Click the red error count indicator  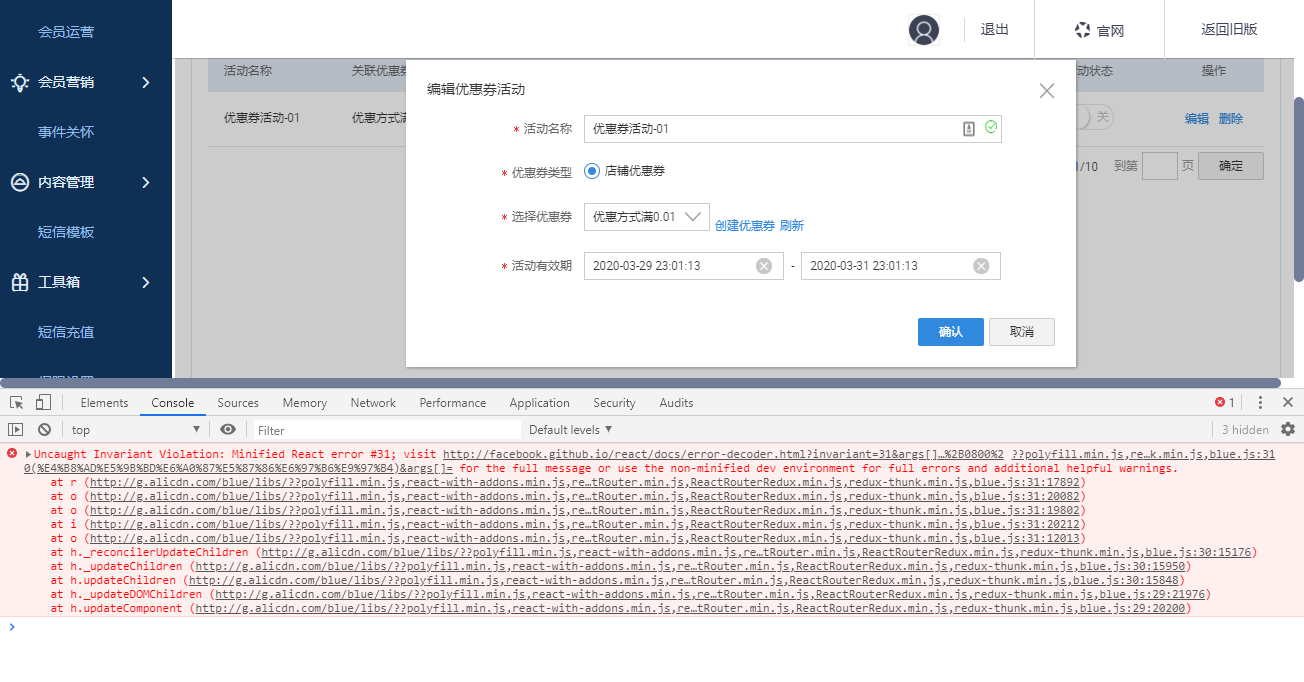click(x=1225, y=402)
